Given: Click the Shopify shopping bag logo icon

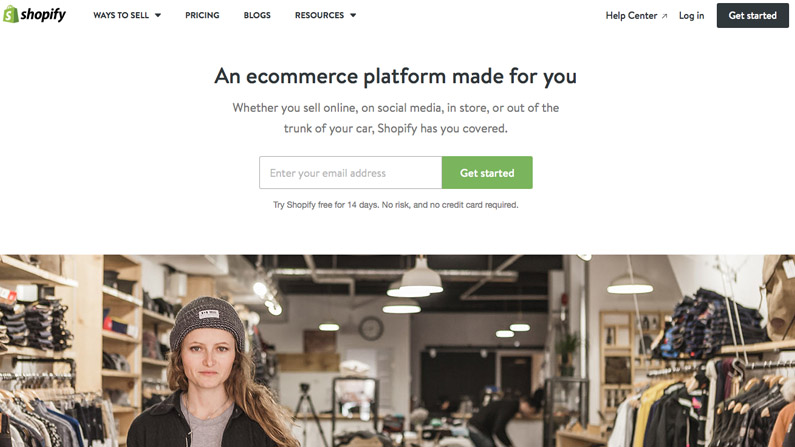Looking at the screenshot, I should click(x=11, y=14).
